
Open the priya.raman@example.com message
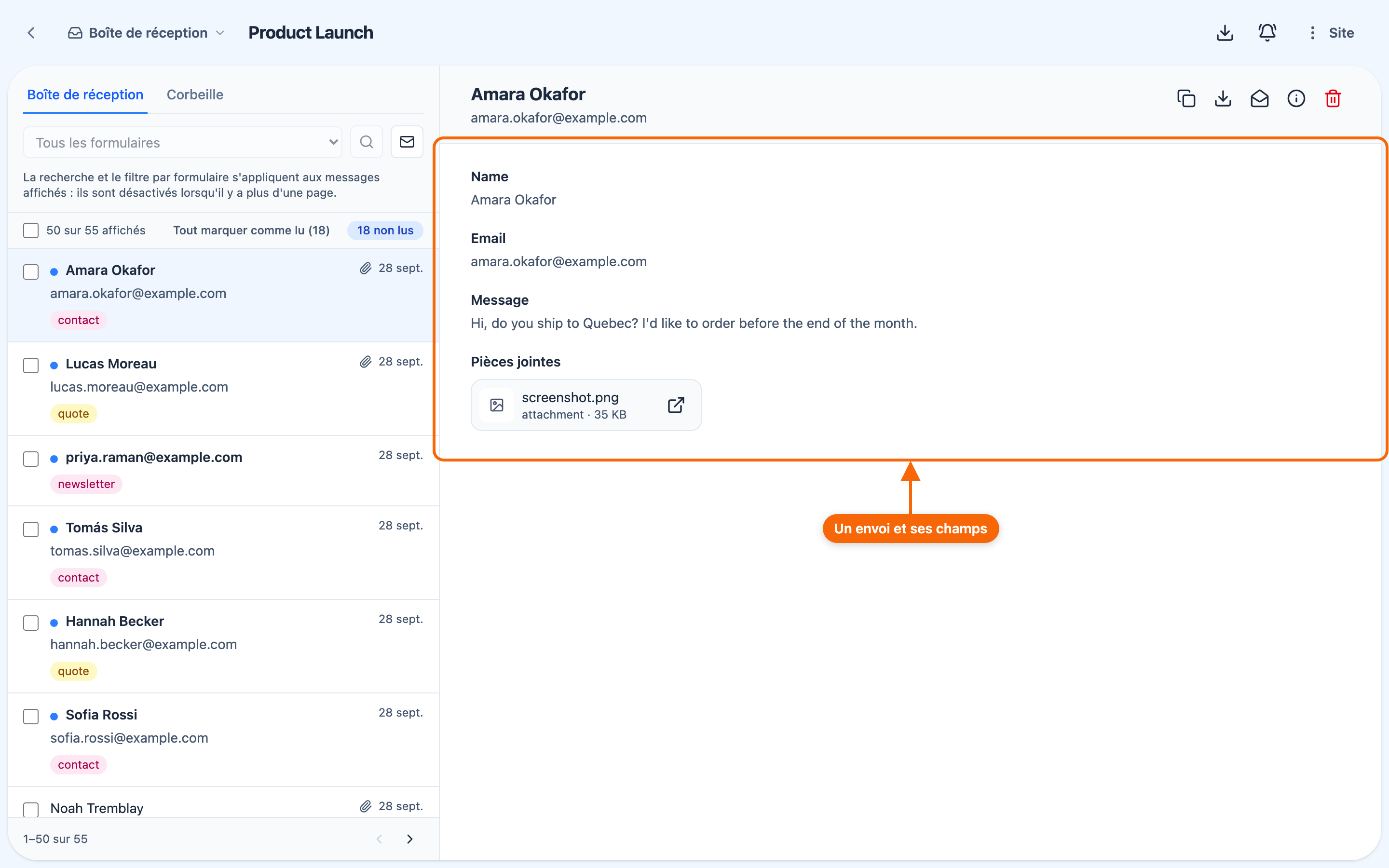(223, 471)
